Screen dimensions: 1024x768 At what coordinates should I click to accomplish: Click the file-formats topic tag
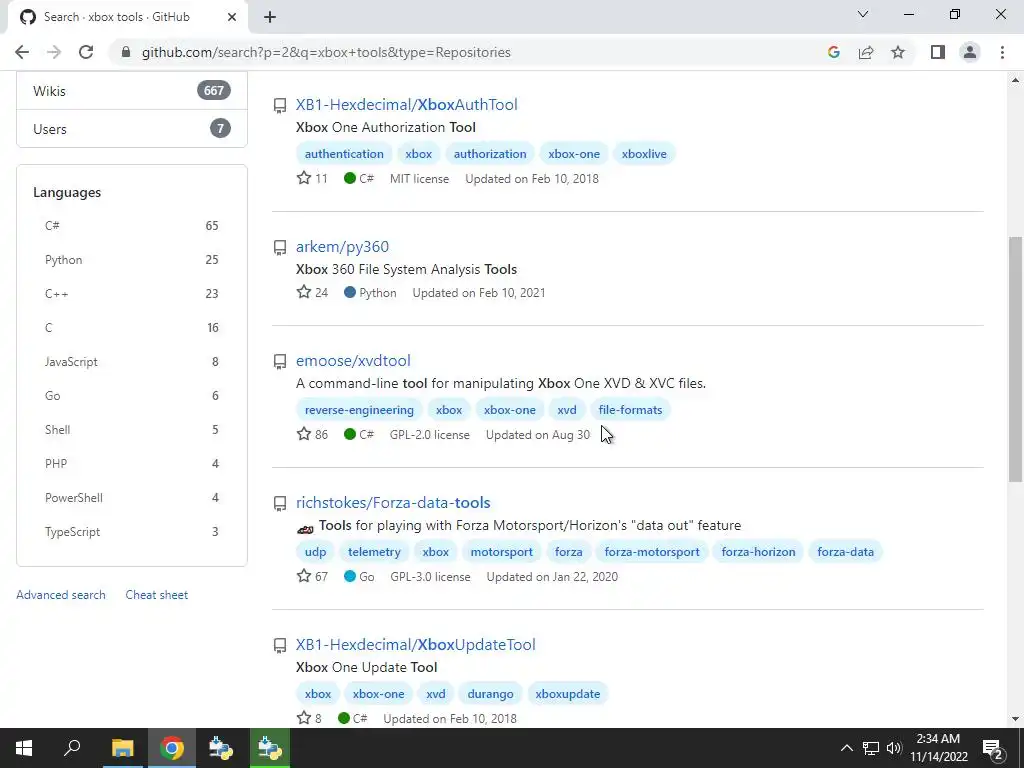tap(630, 409)
